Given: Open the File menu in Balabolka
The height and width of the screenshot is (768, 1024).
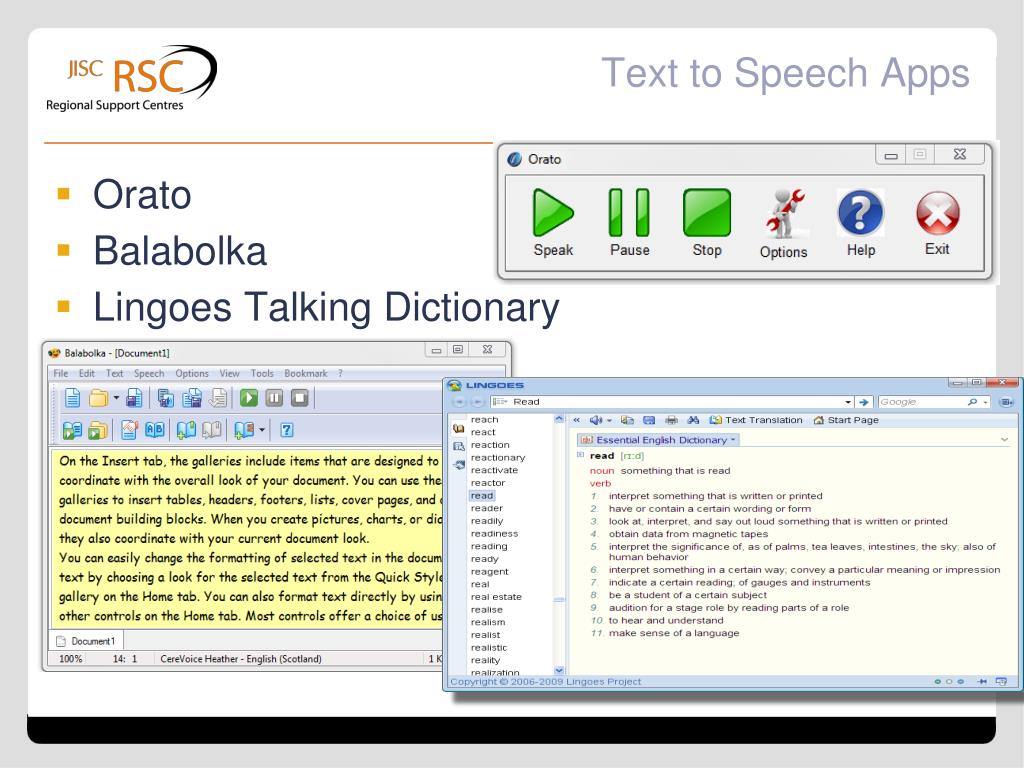Looking at the screenshot, I should click(x=61, y=374).
